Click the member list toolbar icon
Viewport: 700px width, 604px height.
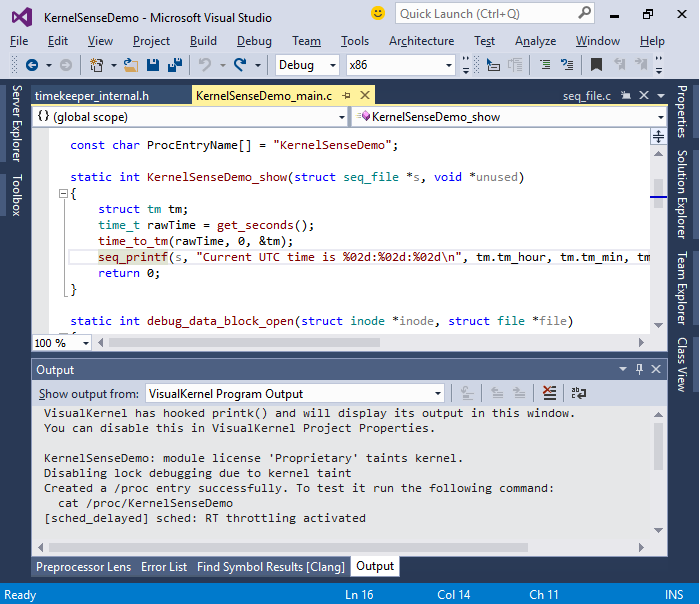[493, 65]
